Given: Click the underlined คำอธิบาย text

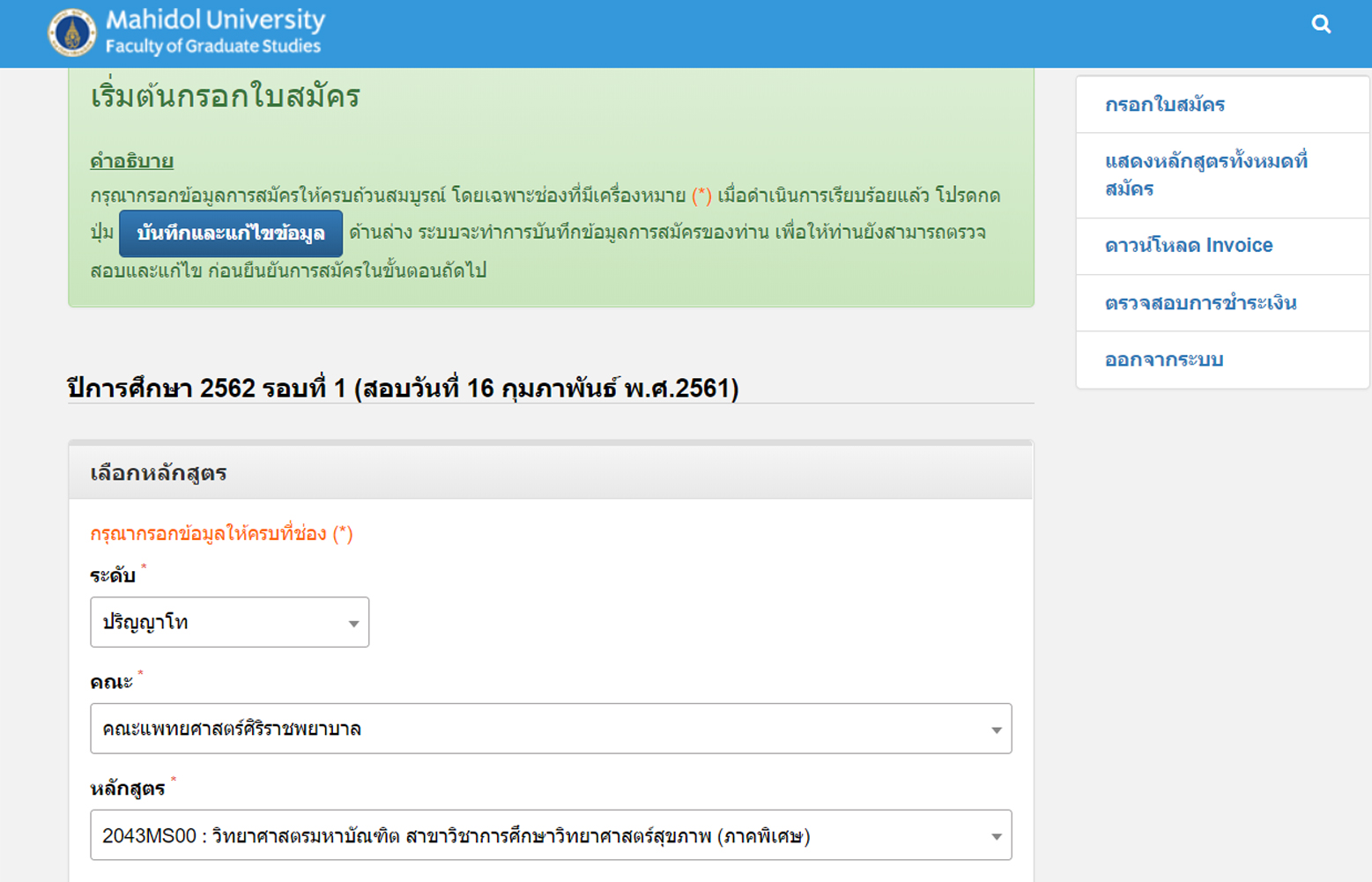Looking at the screenshot, I should [131, 161].
